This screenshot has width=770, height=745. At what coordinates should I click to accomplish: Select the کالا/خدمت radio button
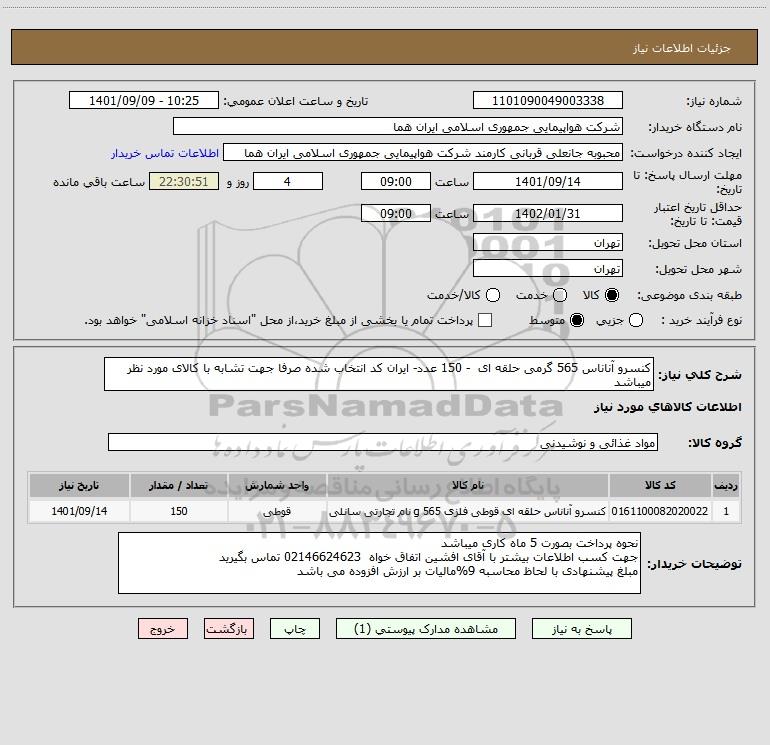click(x=493, y=295)
